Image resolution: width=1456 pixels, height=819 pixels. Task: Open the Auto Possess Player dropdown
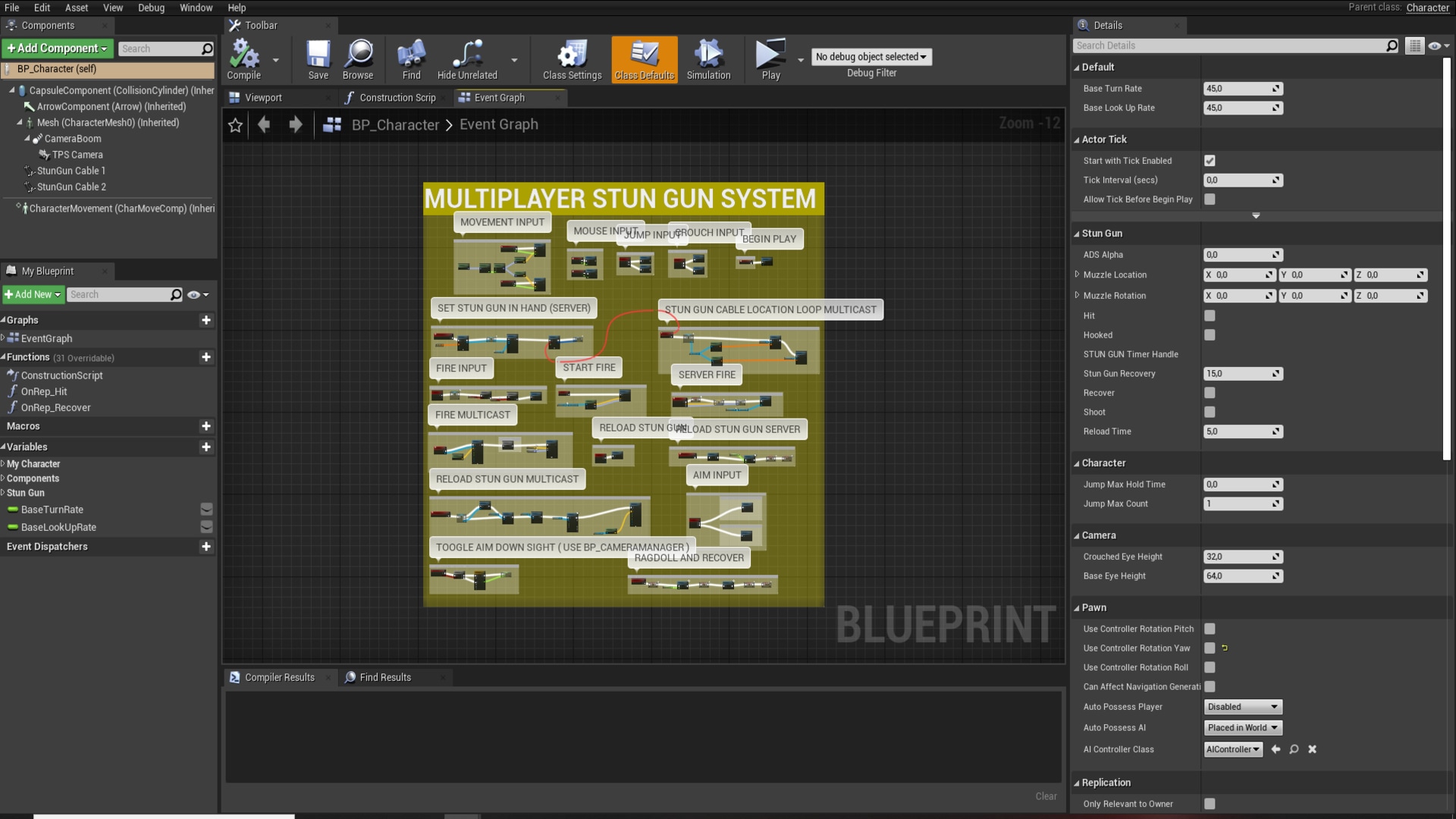click(1242, 706)
